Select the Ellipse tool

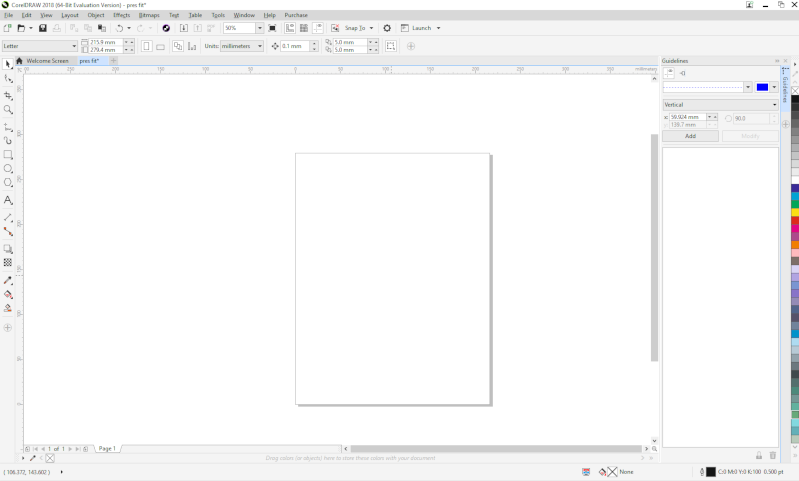point(8,169)
